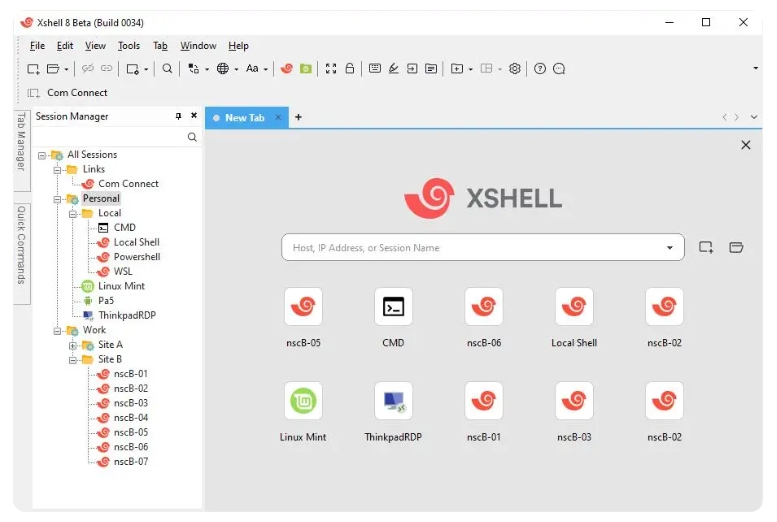The height and width of the screenshot is (522, 777).
Task: Collapse the Site B folder node
Action: pyautogui.click(x=73, y=360)
